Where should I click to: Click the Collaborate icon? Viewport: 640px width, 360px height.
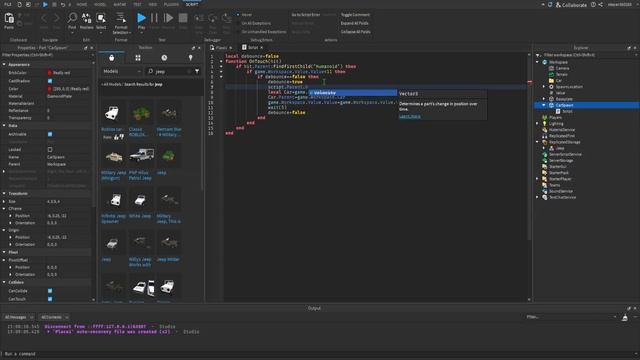(x=558, y=5)
